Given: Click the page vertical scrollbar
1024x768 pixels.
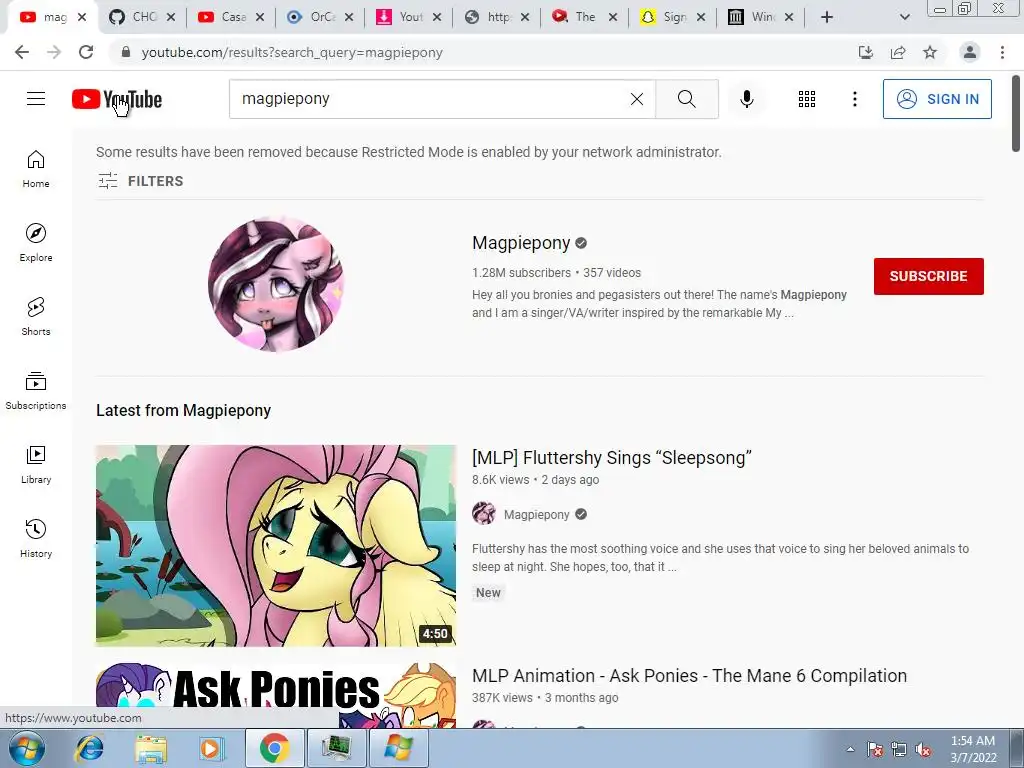Looking at the screenshot, I should tap(1016, 114).
